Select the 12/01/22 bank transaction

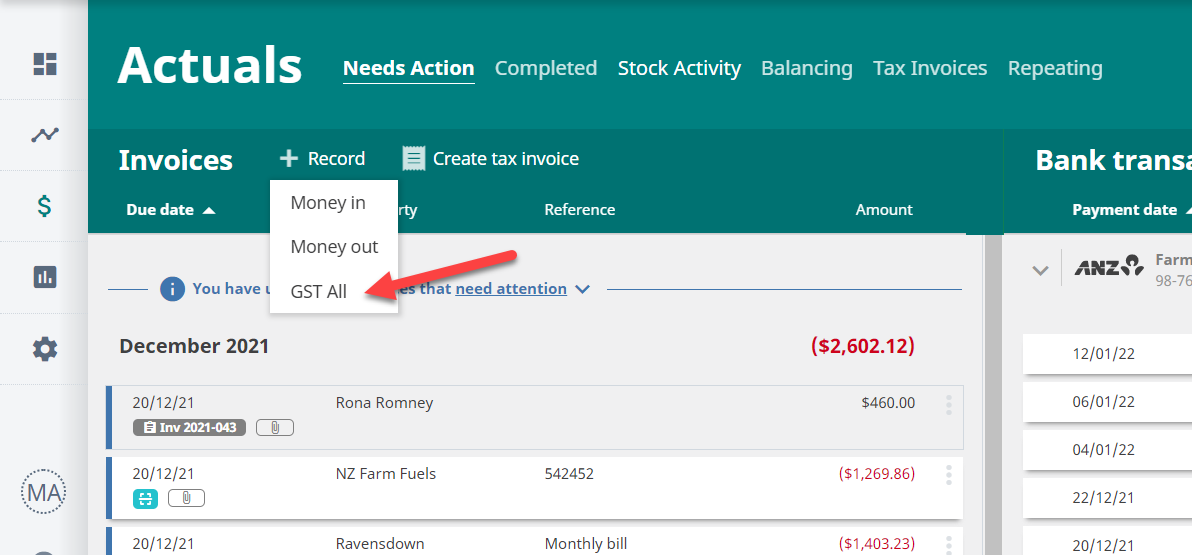point(1107,354)
